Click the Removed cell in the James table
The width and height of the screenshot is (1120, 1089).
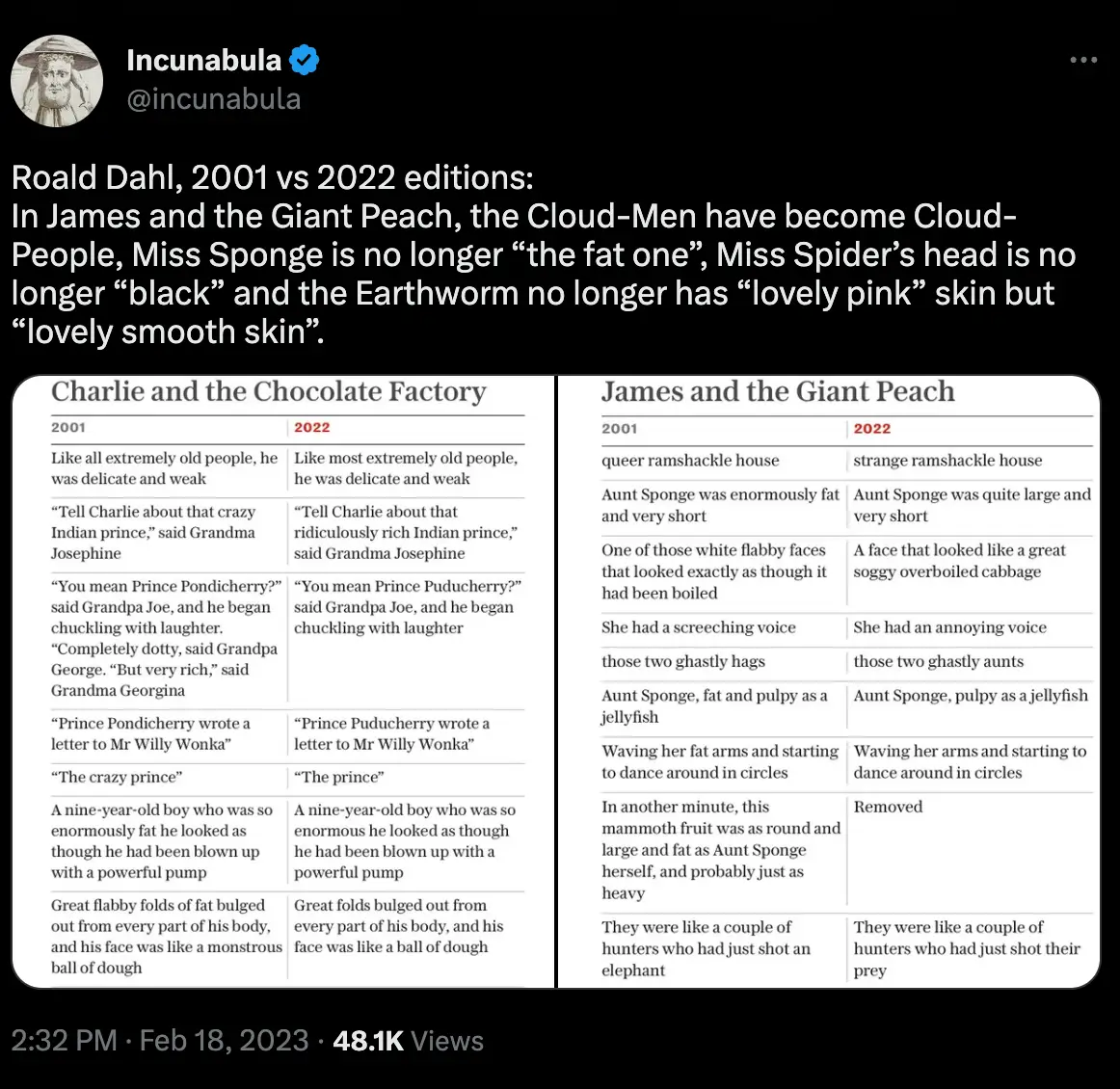coord(888,807)
